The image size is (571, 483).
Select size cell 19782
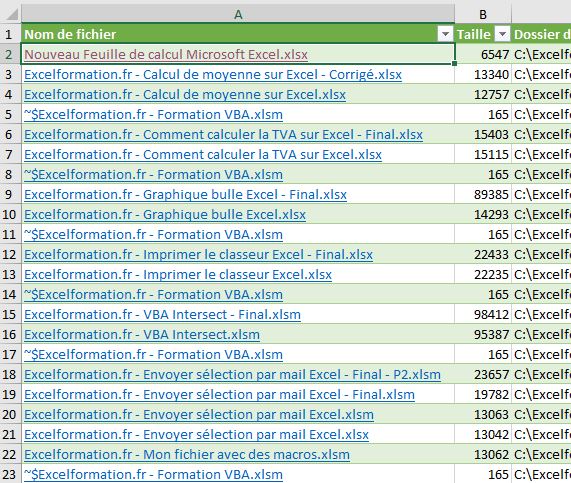coord(483,395)
